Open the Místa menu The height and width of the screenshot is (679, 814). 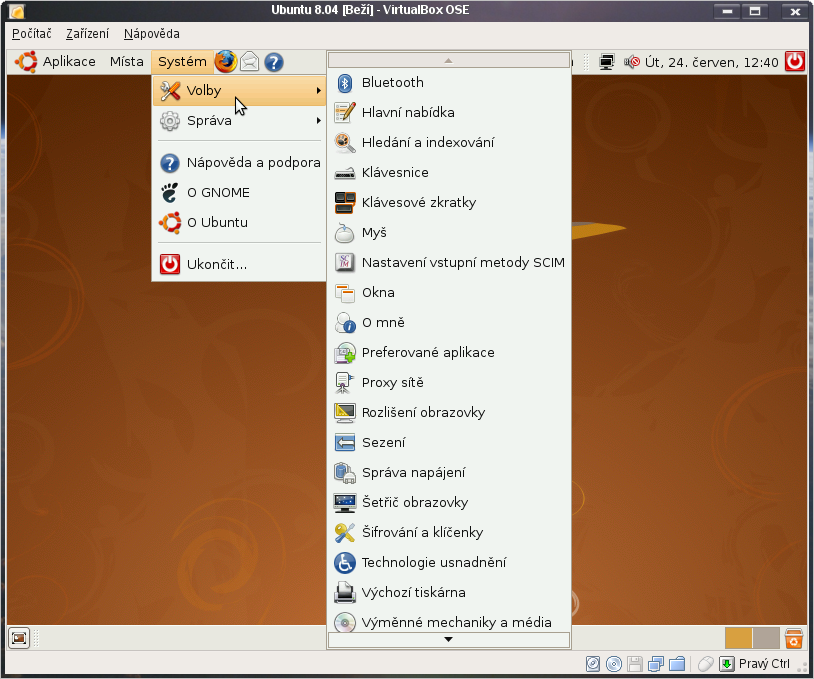[127, 62]
